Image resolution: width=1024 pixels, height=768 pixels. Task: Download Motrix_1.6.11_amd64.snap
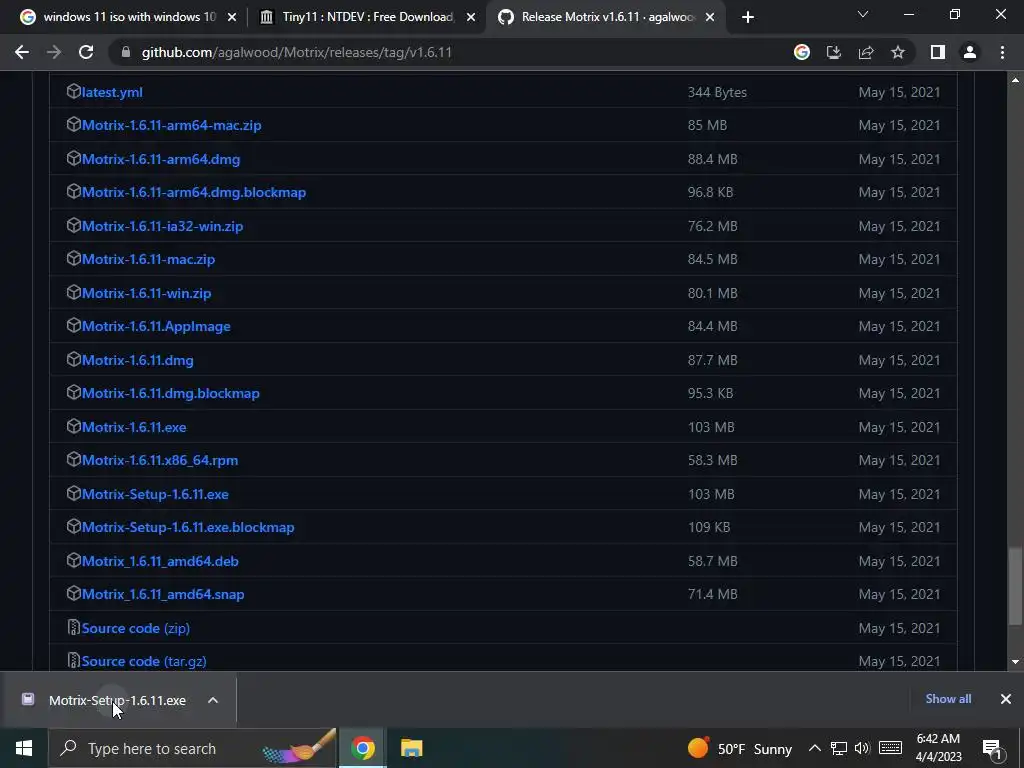(x=163, y=594)
